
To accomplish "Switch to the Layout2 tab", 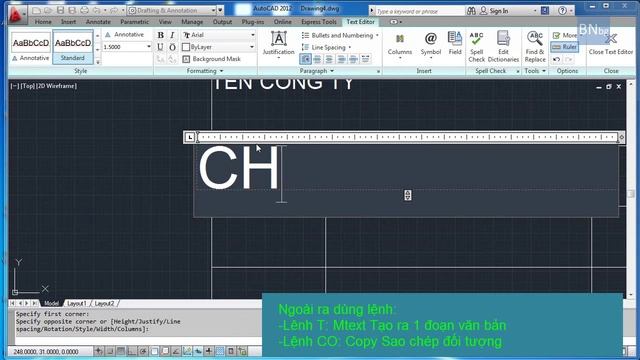I will [x=104, y=304].
